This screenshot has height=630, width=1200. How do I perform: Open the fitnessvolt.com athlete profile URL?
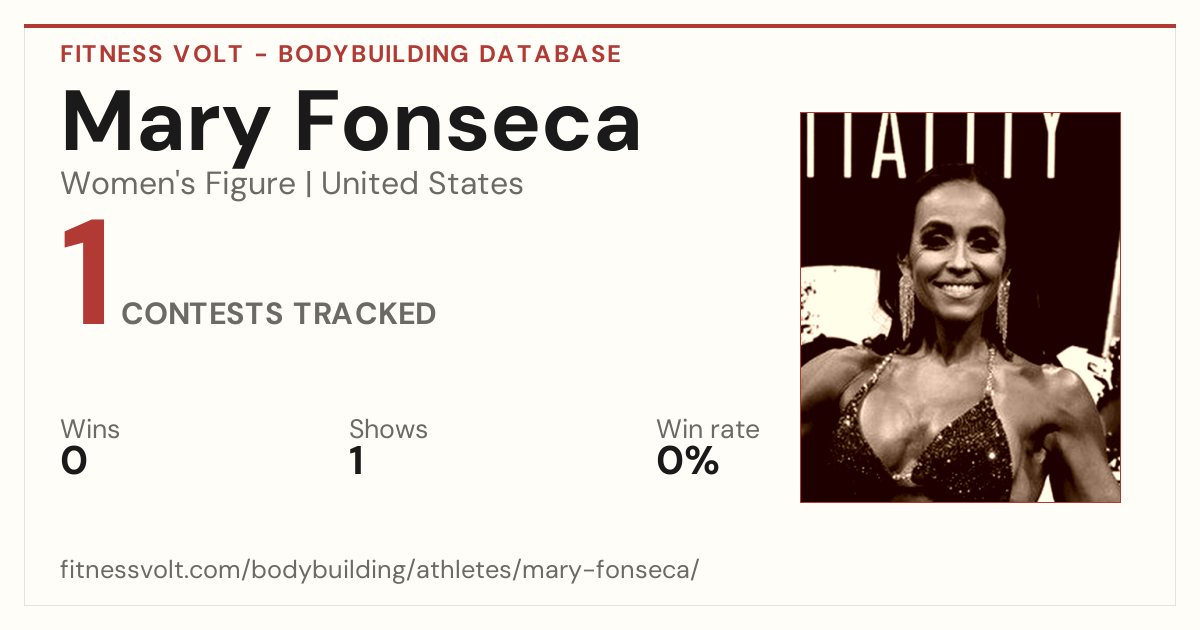coord(379,571)
